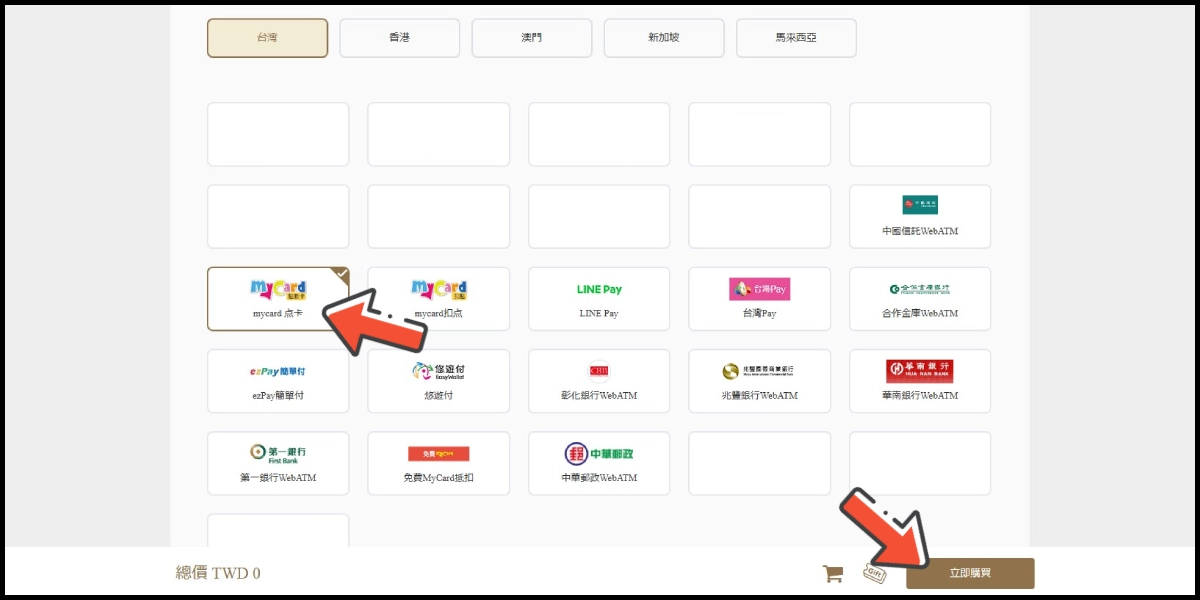This screenshot has width=1200, height=600.
Task: Select 兆豐銀行WebATM payment option
Action: pyautogui.click(x=760, y=380)
